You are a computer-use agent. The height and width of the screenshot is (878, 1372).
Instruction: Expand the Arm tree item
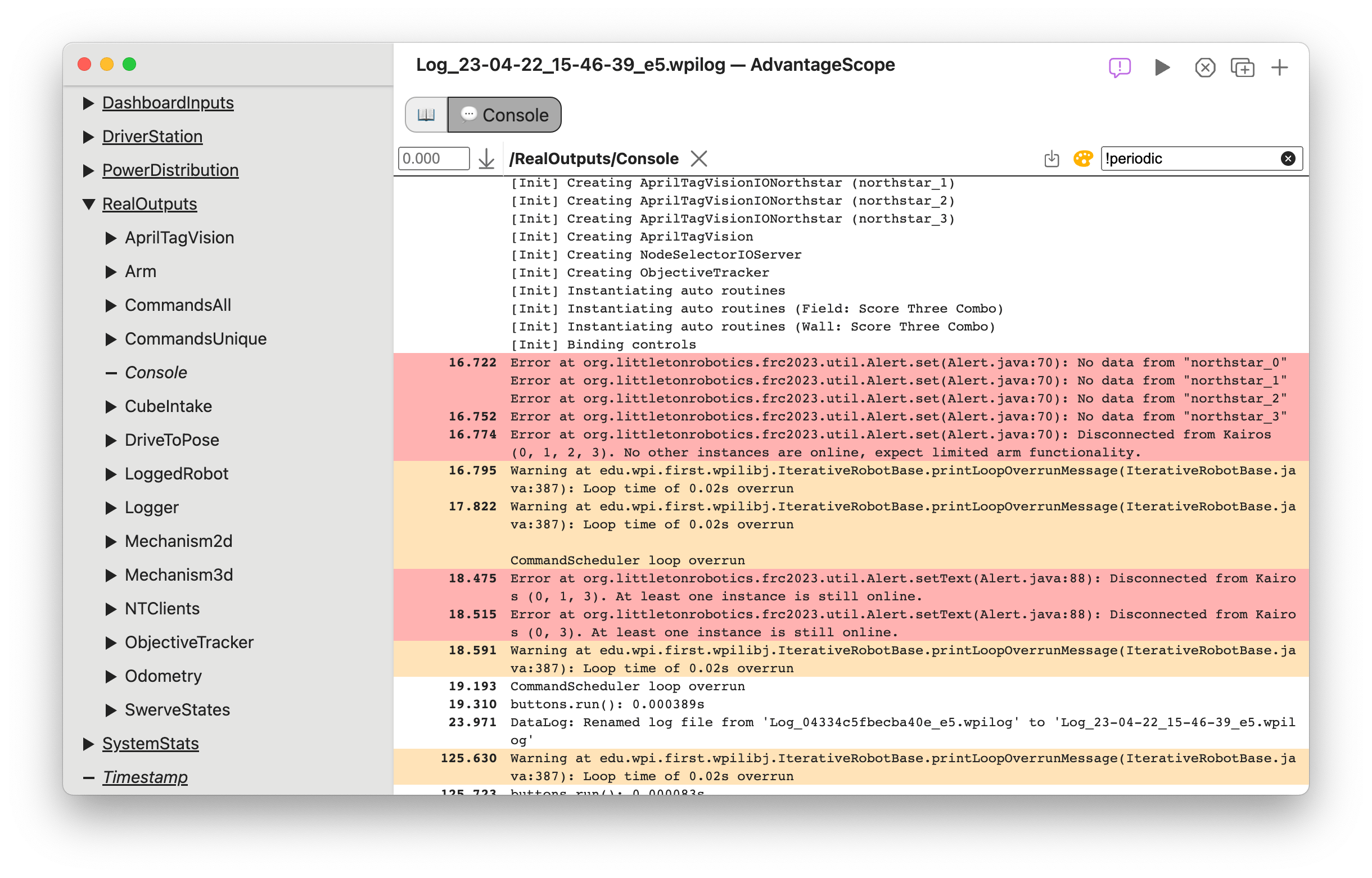[x=112, y=271]
